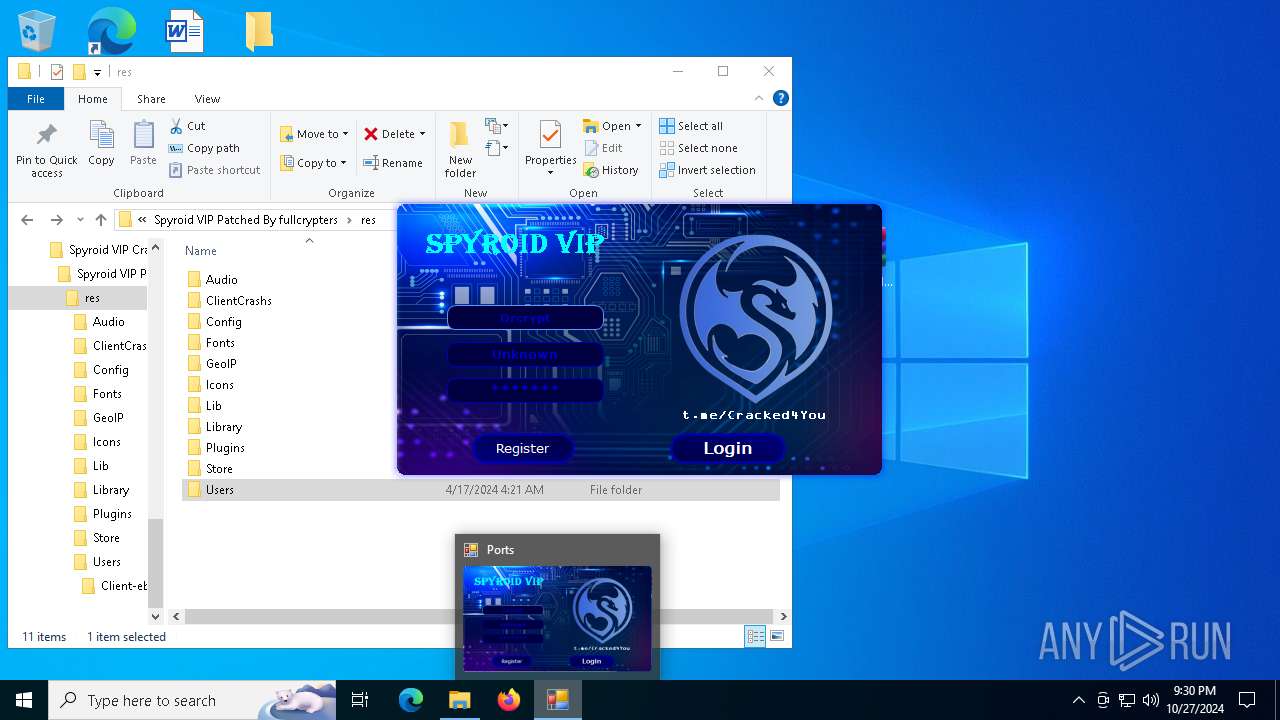Click Invert selection in ribbon
1280x720 pixels.
point(708,170)
